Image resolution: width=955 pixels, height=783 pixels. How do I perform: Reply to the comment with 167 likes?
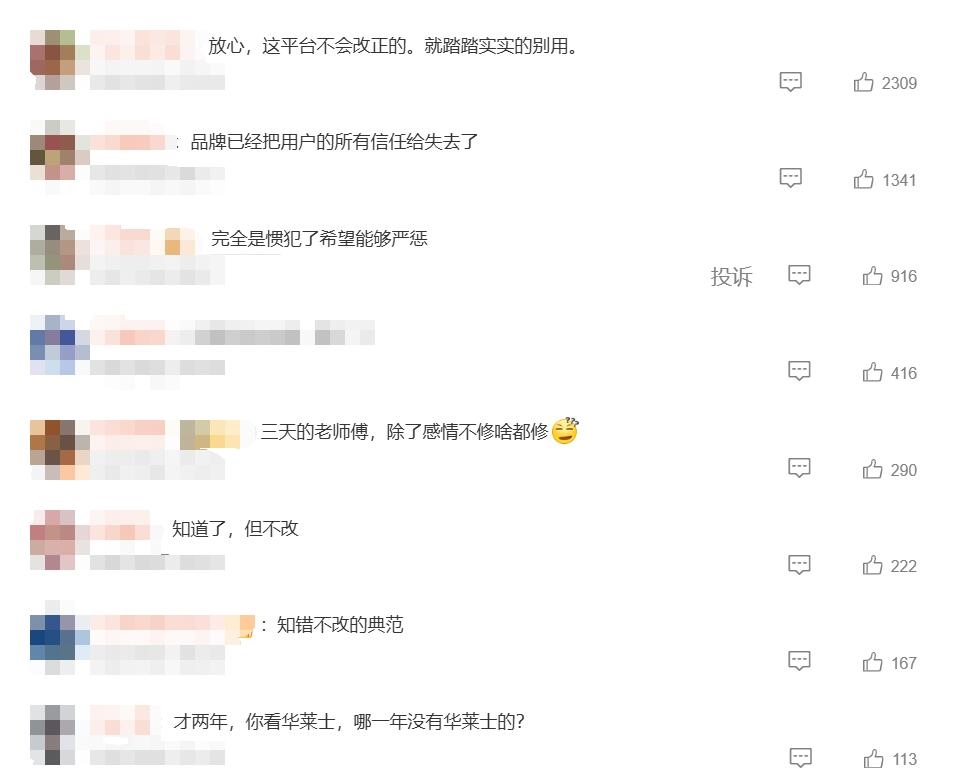coord(799,661)
